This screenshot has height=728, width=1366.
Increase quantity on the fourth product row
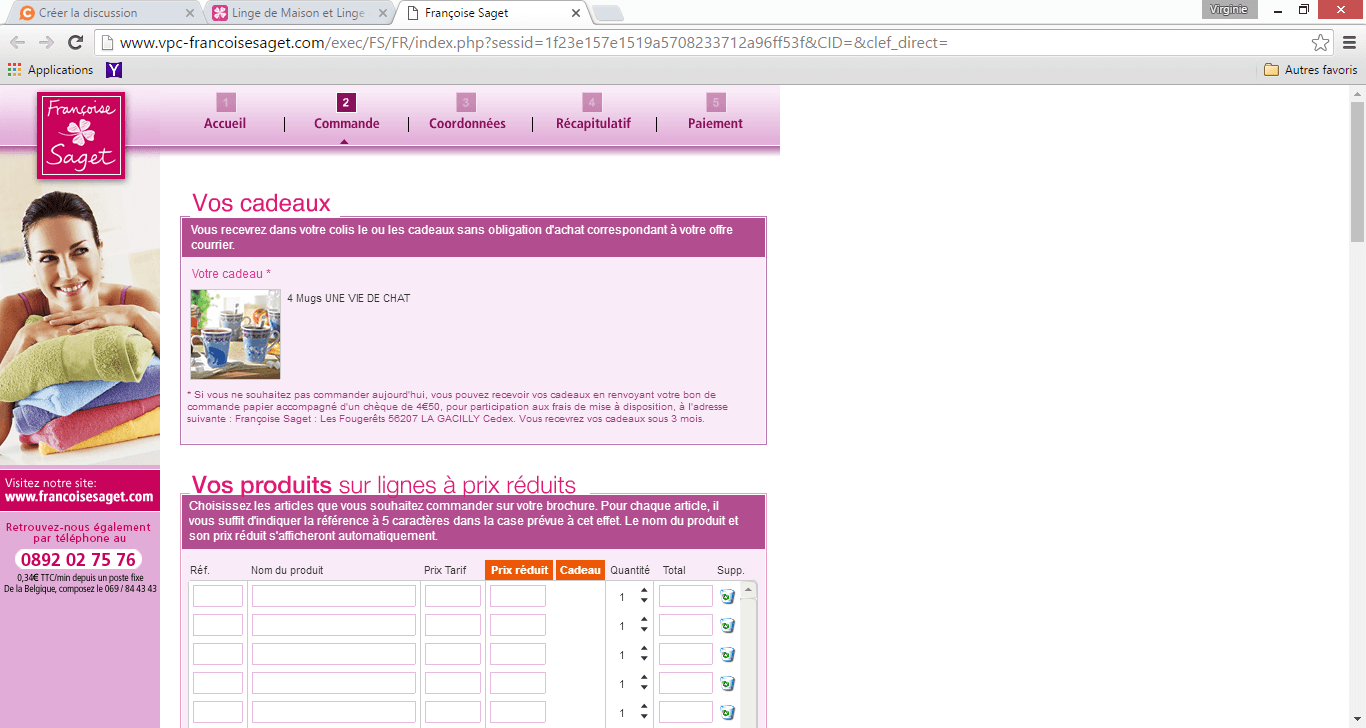point(644,678)
